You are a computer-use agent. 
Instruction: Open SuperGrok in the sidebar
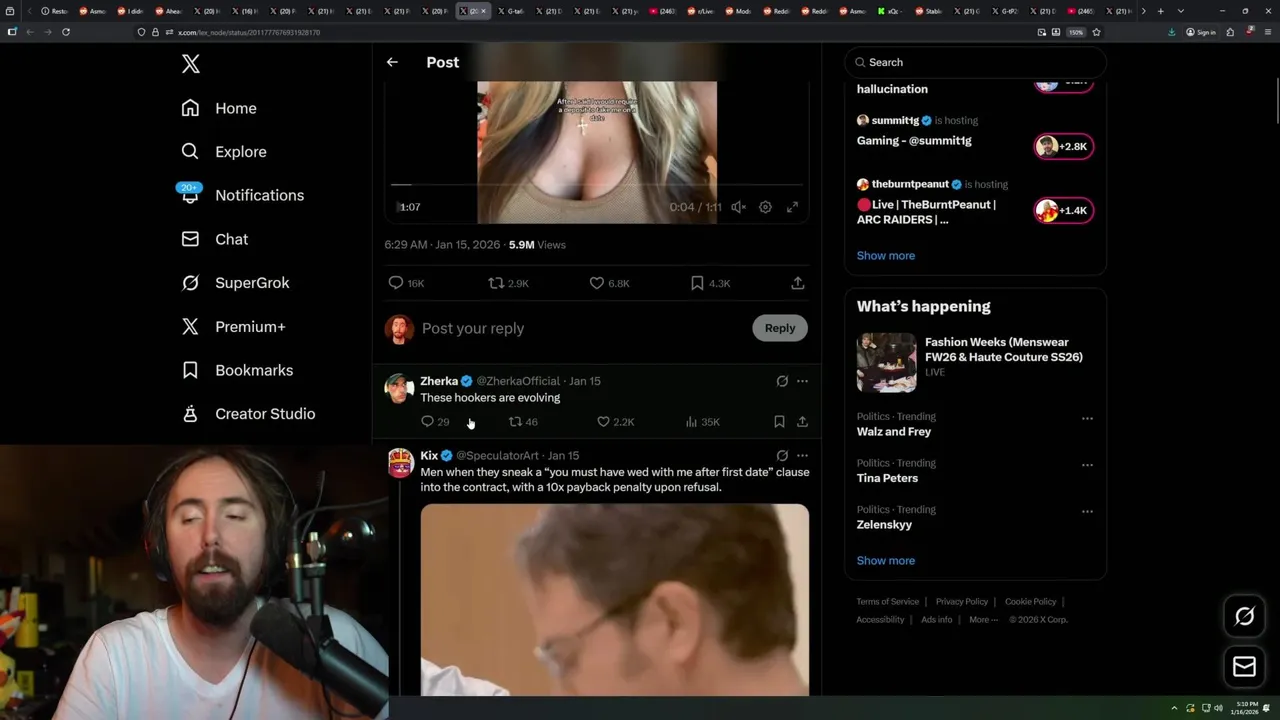(x=235, y=283)
